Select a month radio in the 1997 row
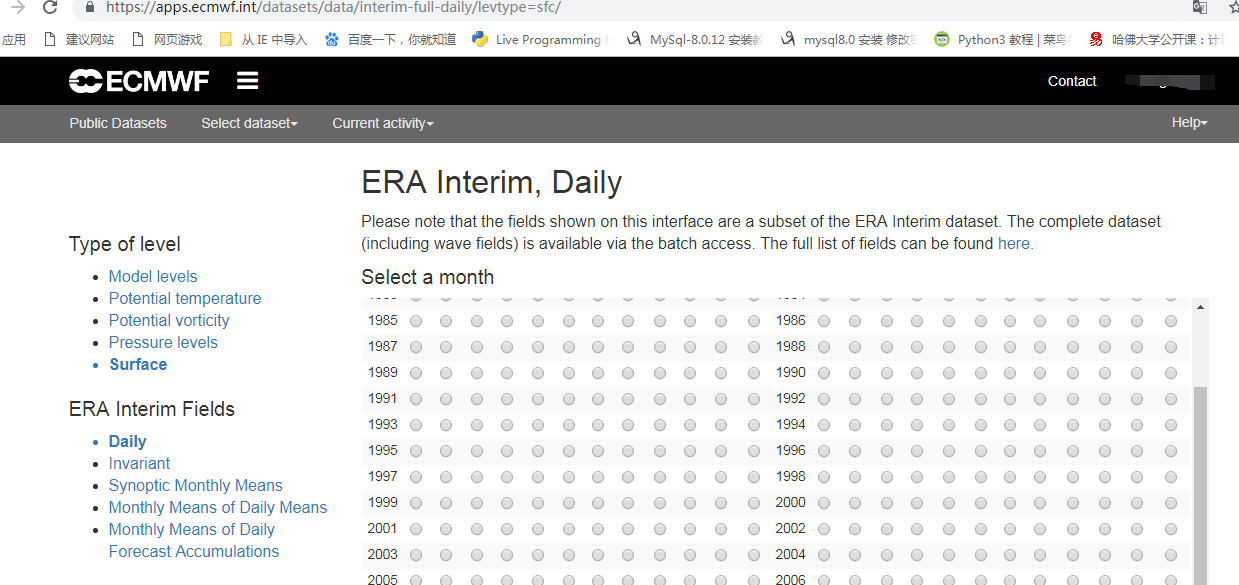The height and width of the screenshot is (585, 1239). 414,476
